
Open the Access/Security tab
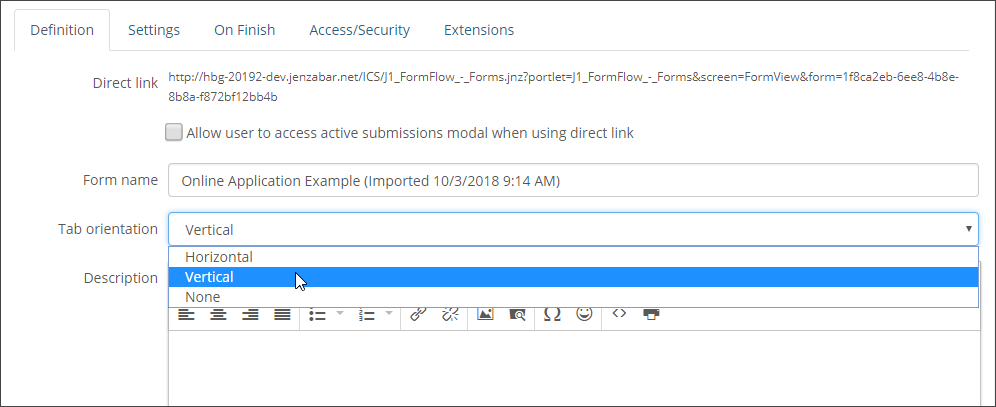(x=360, y=30)
